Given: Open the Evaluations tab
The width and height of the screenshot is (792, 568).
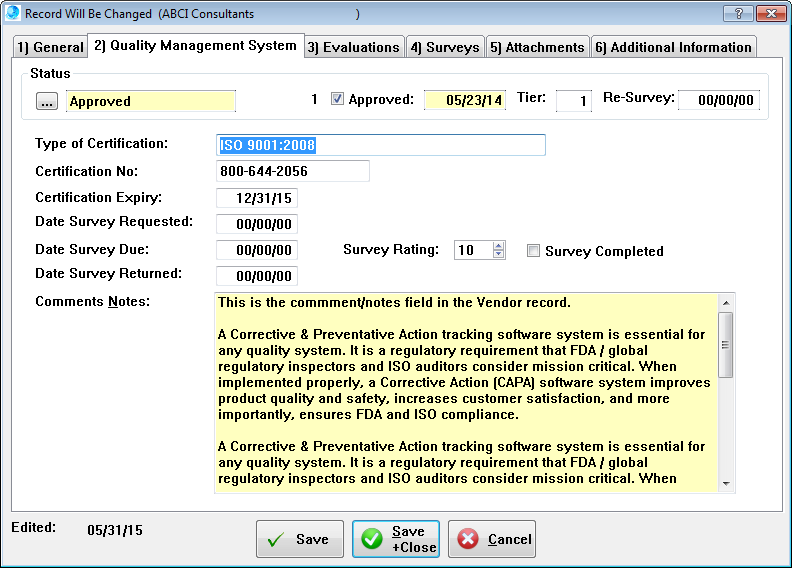Looking at the screenshot, I should tap(353, 47).
